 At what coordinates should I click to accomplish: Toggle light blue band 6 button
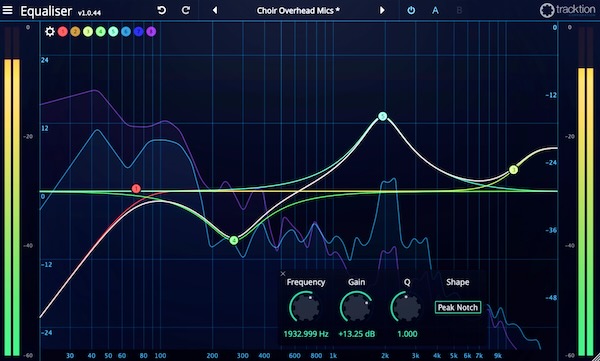point(126,31)
